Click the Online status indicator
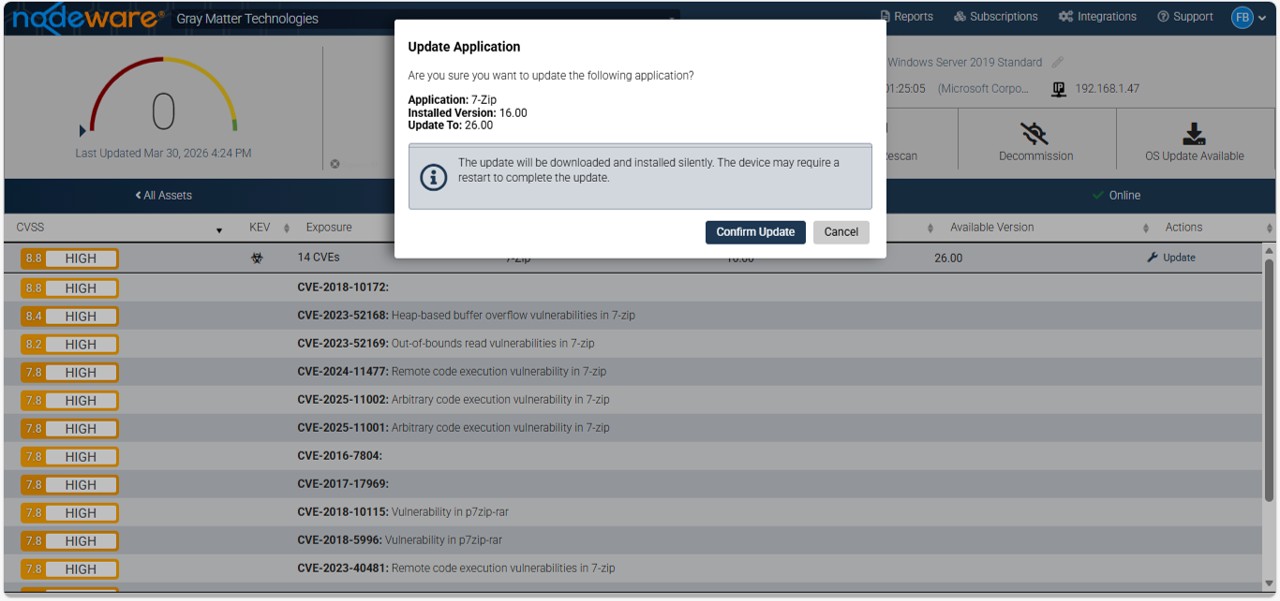This screenshot has height=601, width=1280. point(1116,195)
